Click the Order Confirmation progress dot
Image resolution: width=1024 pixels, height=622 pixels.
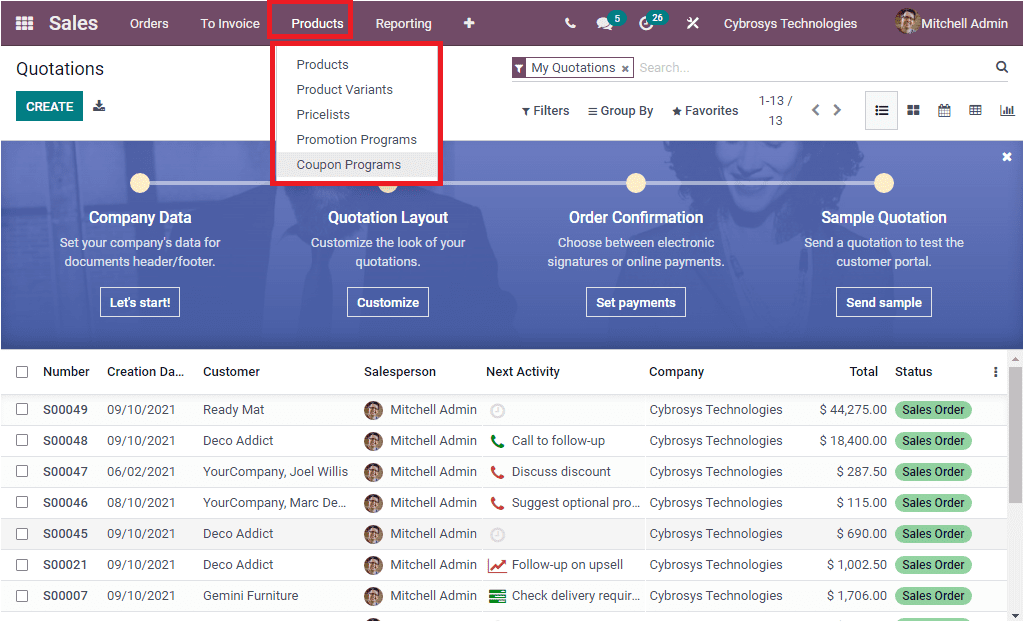point(636,182)
